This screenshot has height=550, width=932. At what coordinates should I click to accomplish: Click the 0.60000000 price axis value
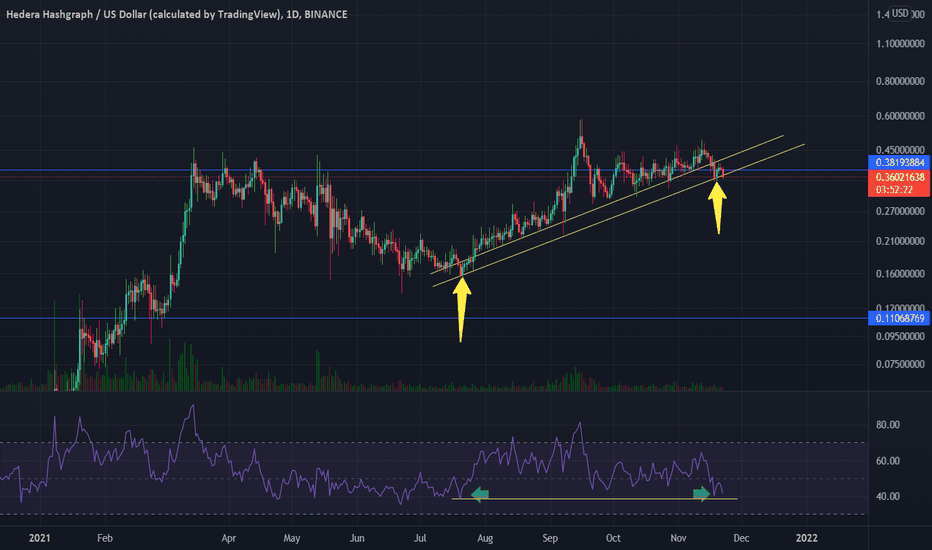click(x=900, y=116)
